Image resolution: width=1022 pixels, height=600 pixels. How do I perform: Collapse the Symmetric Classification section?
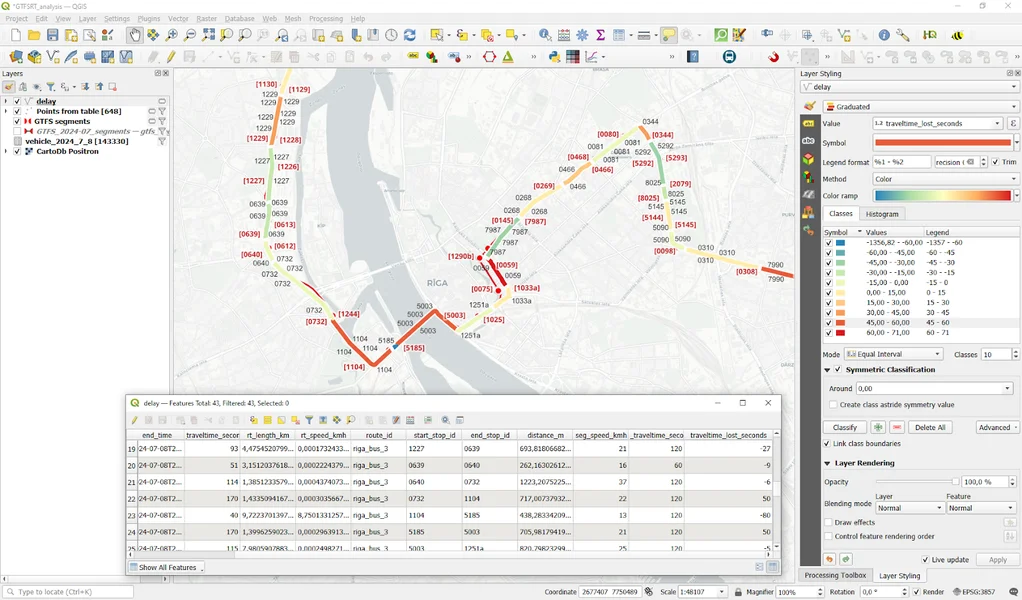coord(827,370)
